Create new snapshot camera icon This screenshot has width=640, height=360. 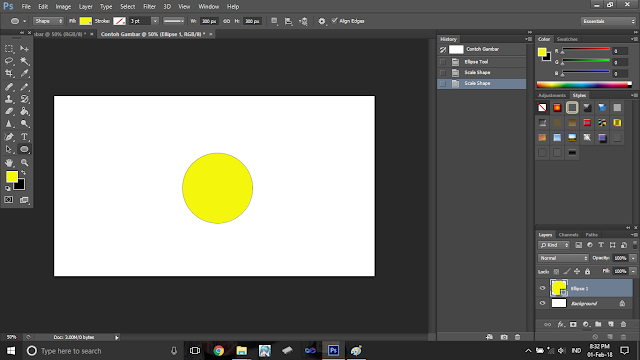coord(504,337)
